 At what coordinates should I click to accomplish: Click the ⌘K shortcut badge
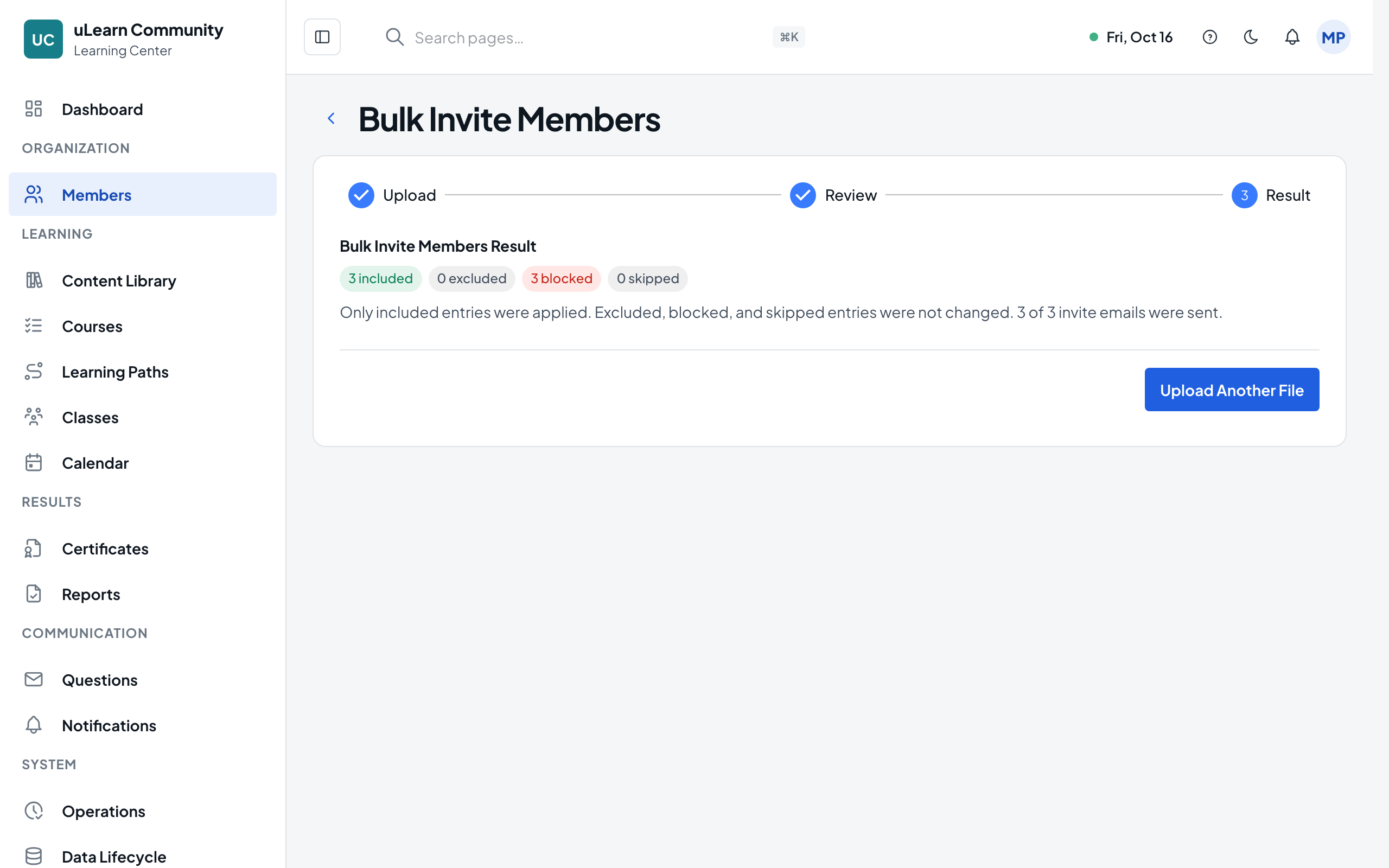click(788, 37)
